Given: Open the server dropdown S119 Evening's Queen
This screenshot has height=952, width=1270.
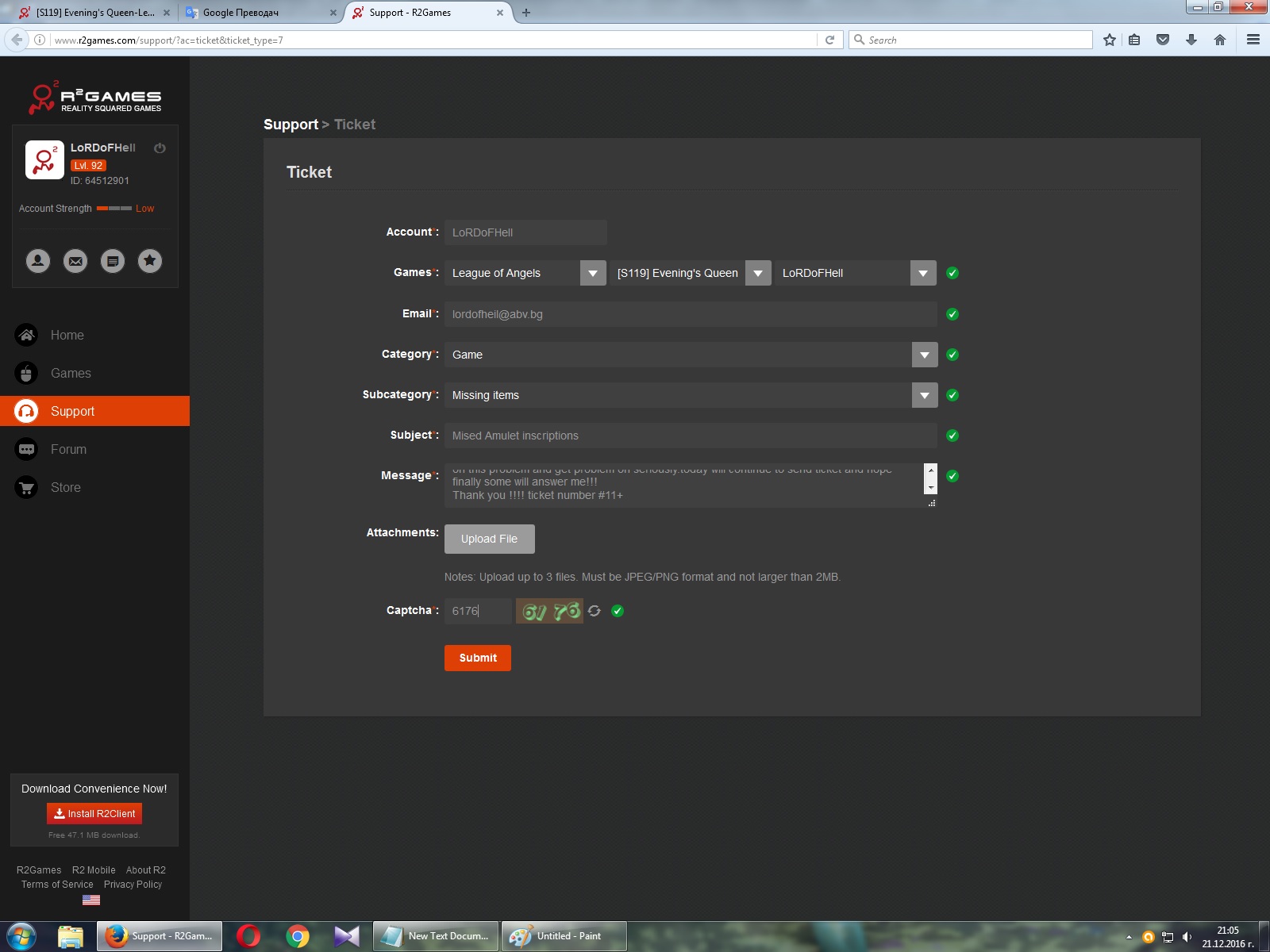Looking at the screenshot, I should point(758,273).
